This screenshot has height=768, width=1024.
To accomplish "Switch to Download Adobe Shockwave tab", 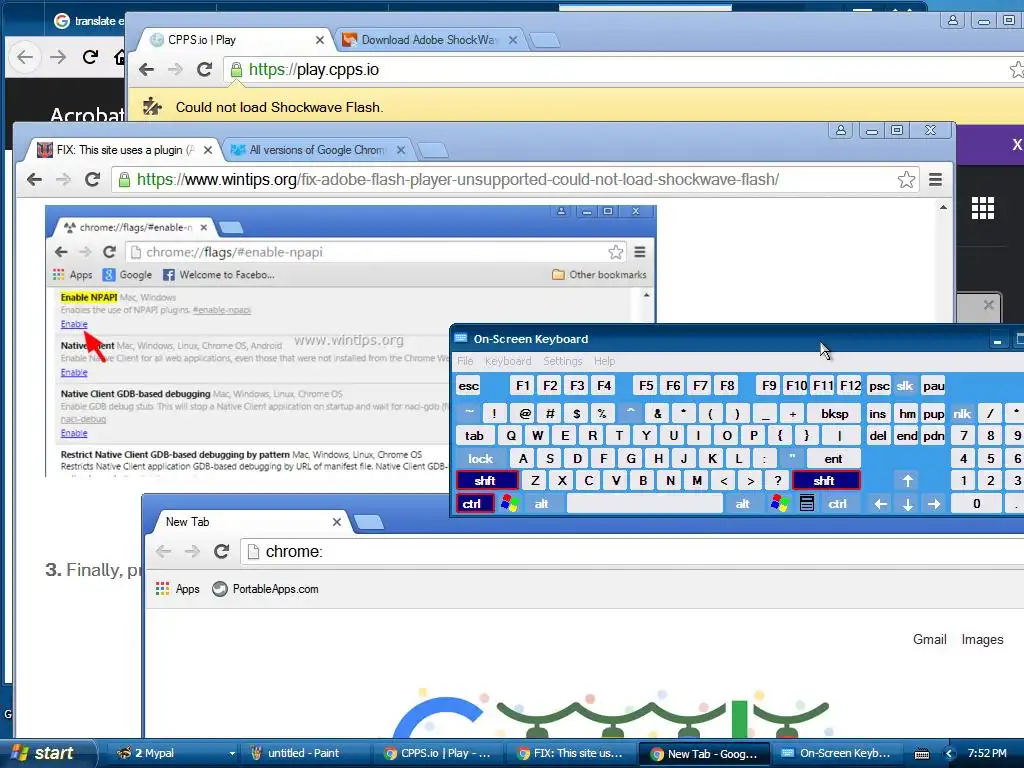I will (430, 40).
